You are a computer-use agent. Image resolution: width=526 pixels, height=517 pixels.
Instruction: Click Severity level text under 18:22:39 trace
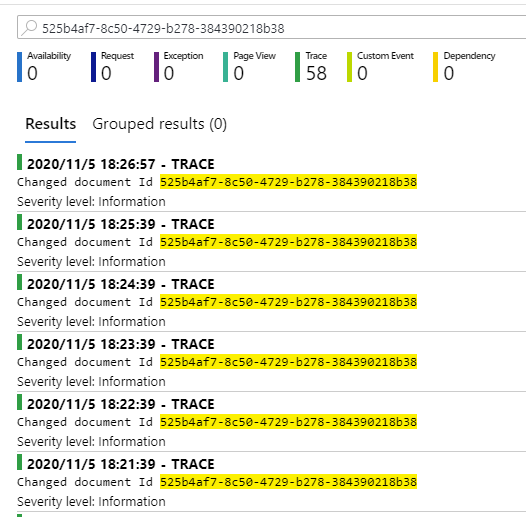(91, 442)
